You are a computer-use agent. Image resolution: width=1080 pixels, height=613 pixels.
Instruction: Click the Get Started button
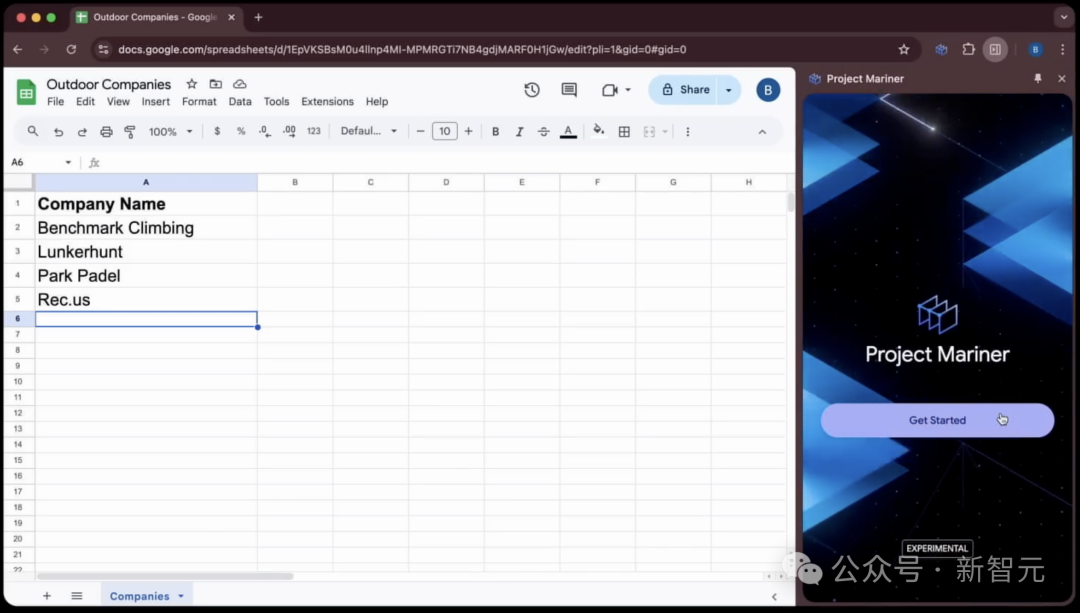click(x=937, y=420)
